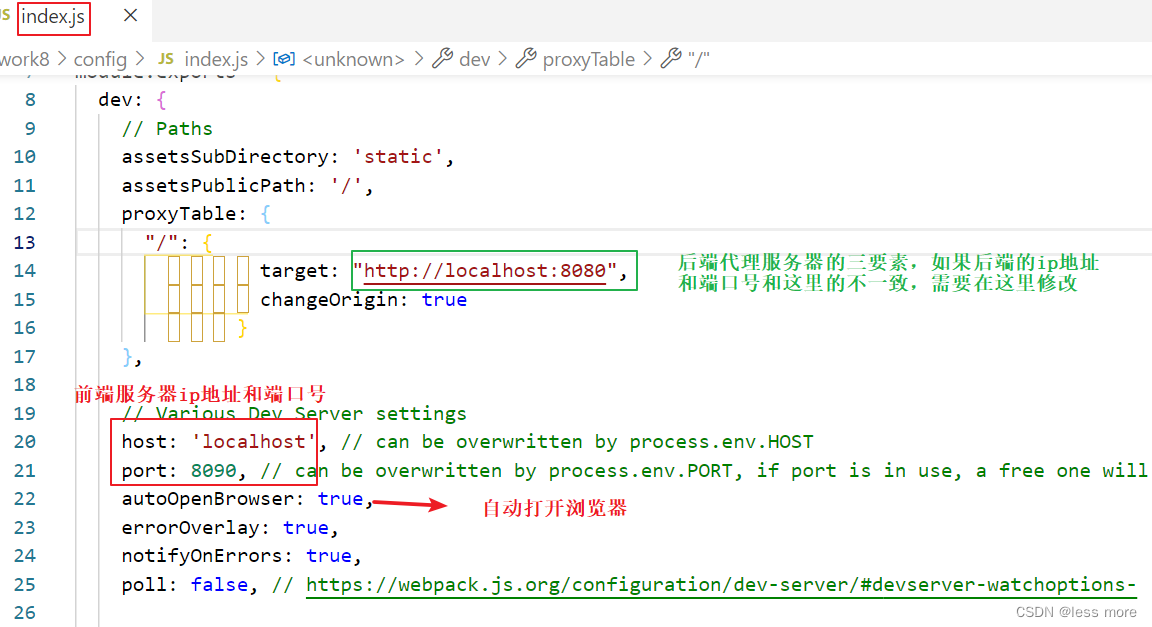Click the <unknown> symbol icon in breadcrumb
The width and height of the screenshot is (1152, 627).
(284, 59)
